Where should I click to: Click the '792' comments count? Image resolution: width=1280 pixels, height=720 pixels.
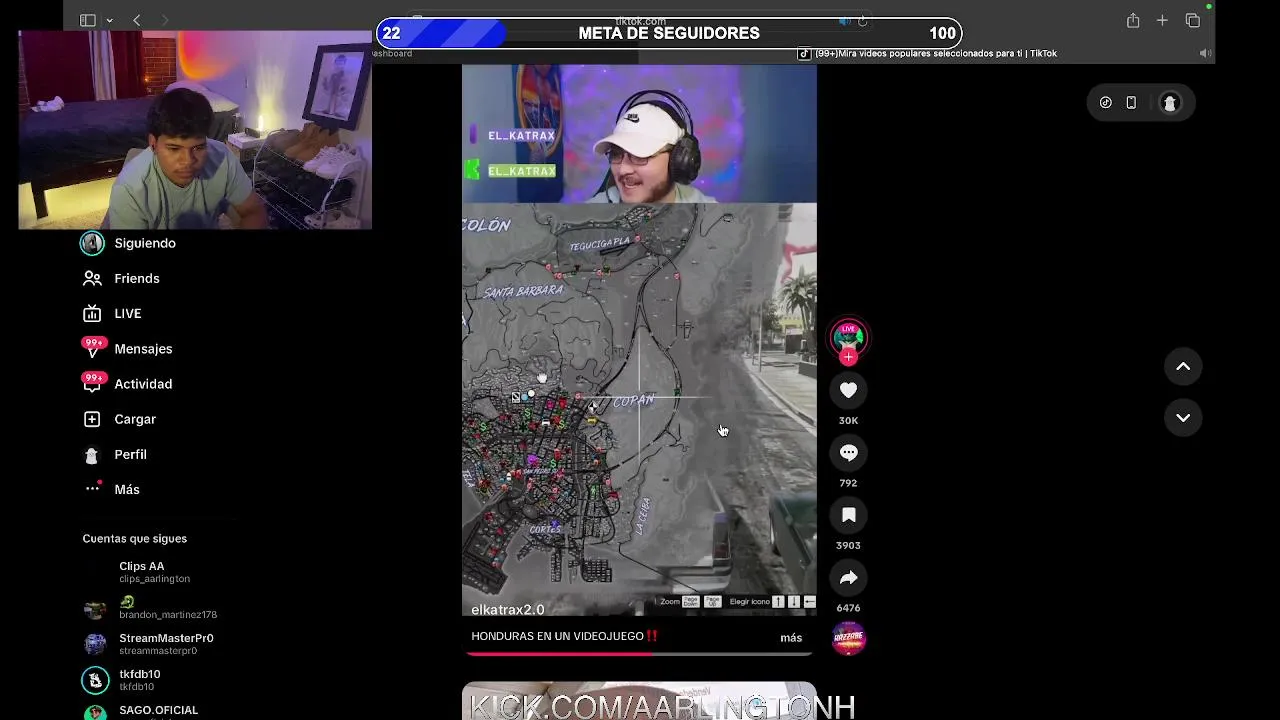point(848,483)
